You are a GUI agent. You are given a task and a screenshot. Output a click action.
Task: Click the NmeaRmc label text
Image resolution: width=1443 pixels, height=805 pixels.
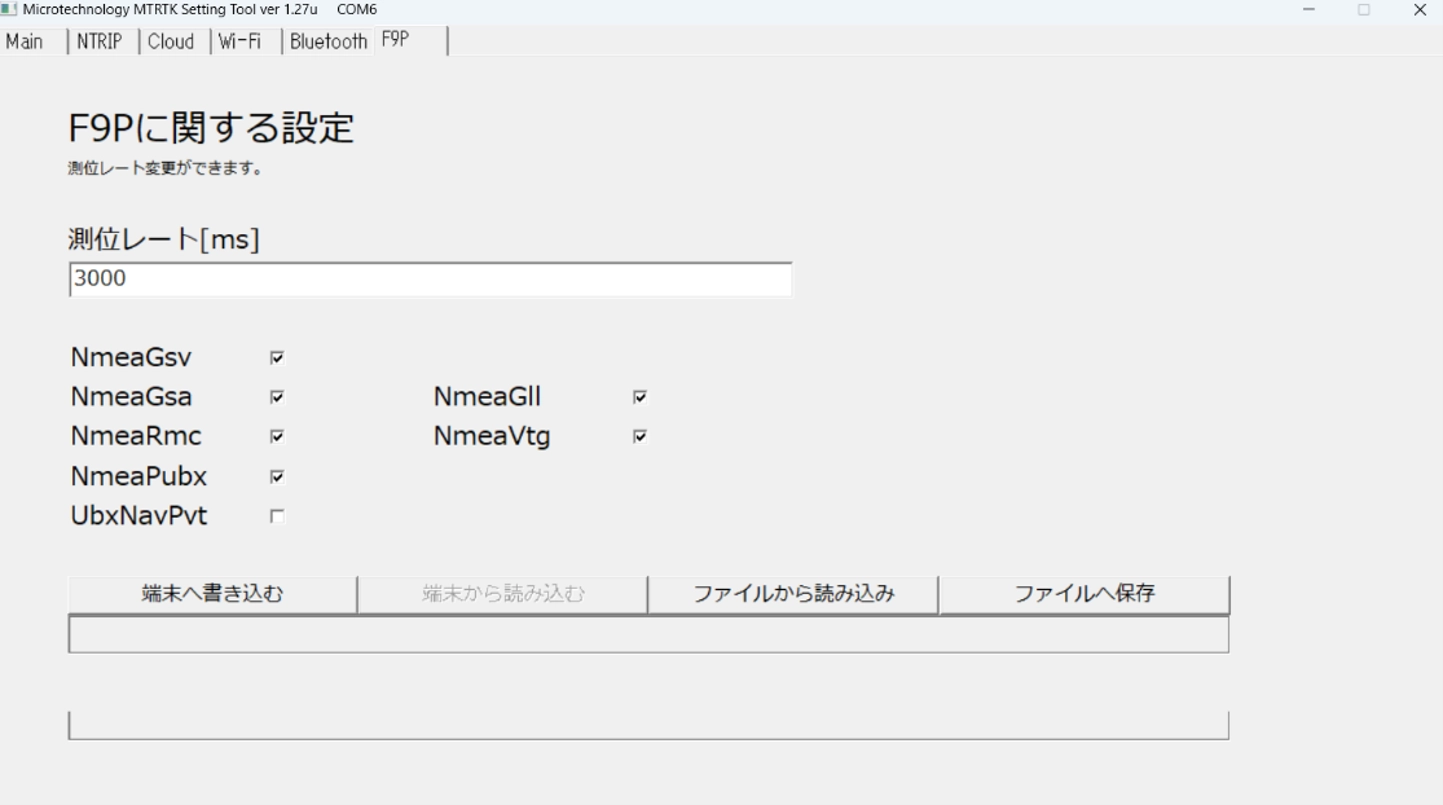click(x=136, y=436)
